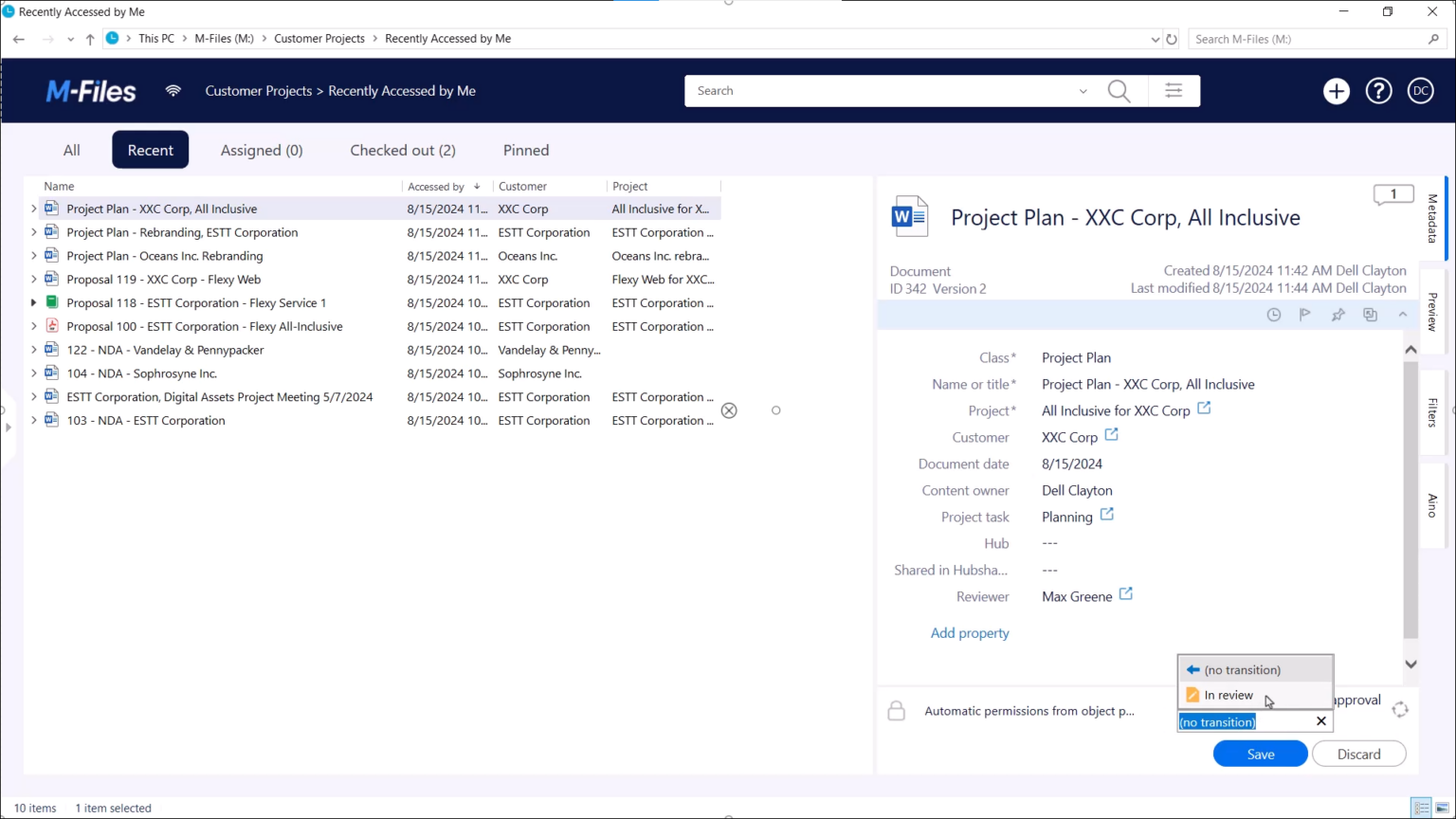Expand the Project Plan - Oceans Inc. Rebranding row
Viewport: 1456px width, 819px height.
pos(34,256)
